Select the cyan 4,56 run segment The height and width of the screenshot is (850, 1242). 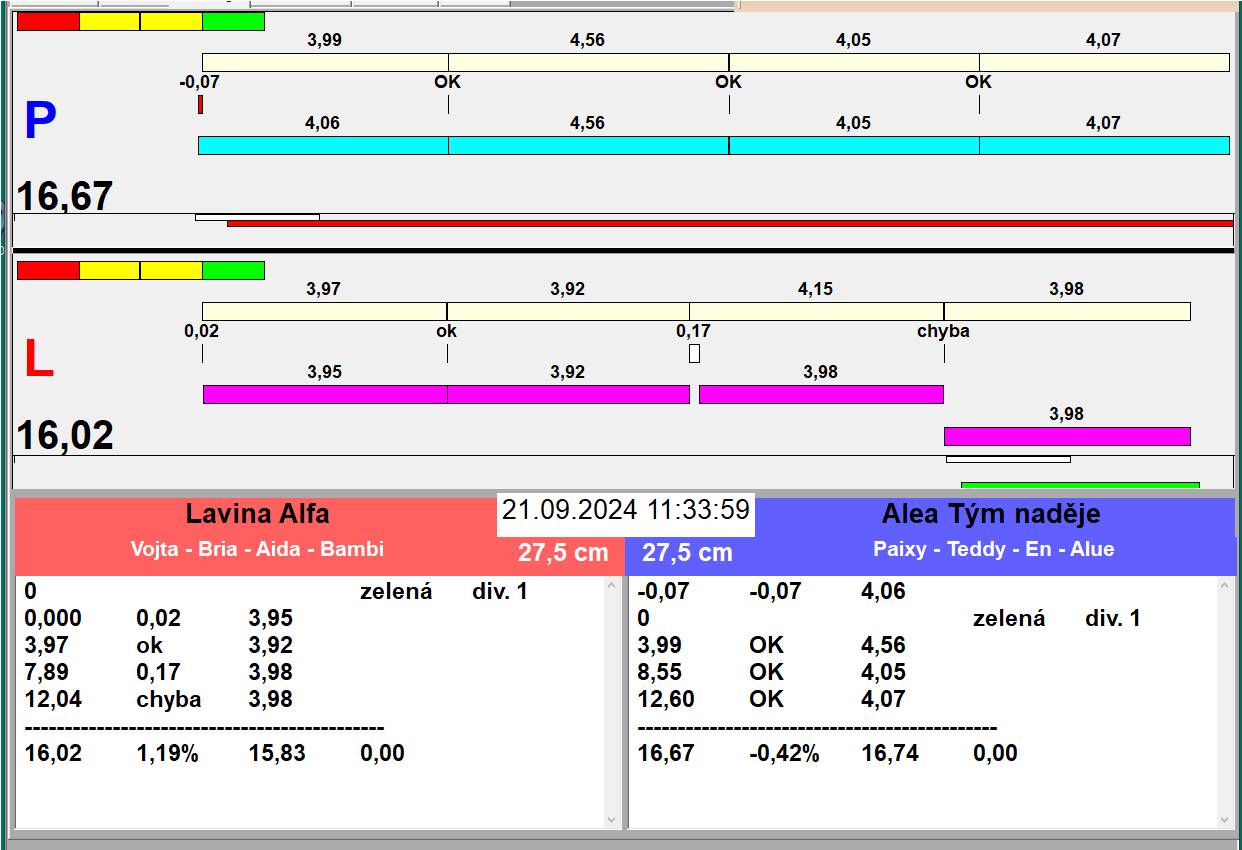tap(588, 145)
